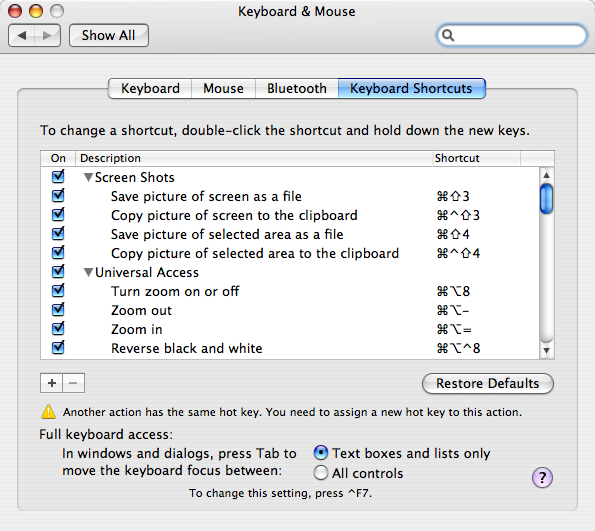Click the scroll down arrow in list
The height and width of the screenshot is (531, 595).
(546, 350)
